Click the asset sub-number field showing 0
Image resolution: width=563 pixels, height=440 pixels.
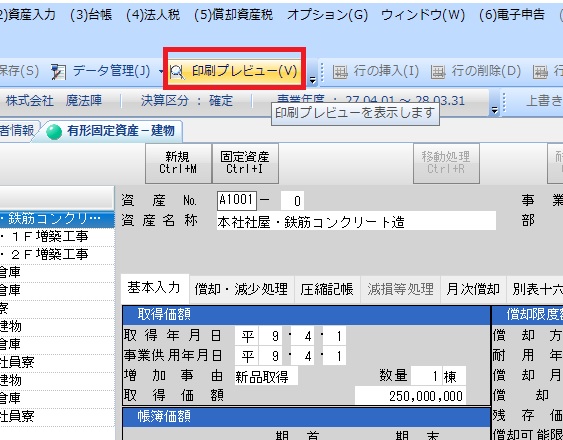292,200
